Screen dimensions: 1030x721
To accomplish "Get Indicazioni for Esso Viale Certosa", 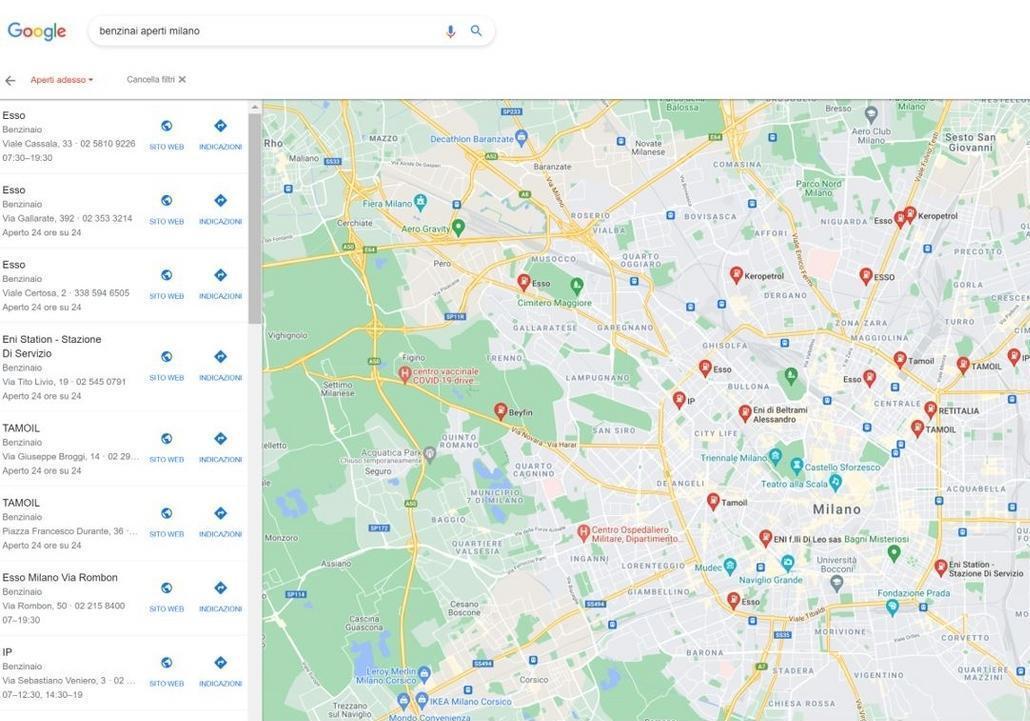I will 221,284.
